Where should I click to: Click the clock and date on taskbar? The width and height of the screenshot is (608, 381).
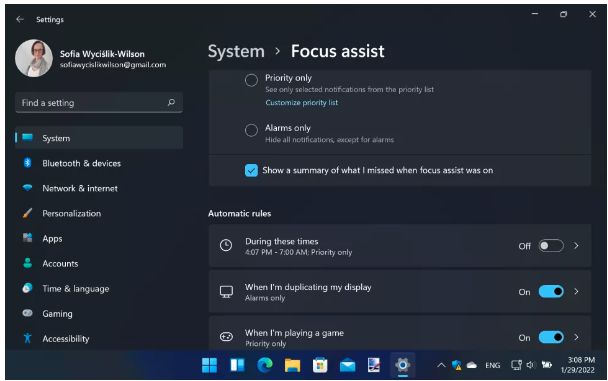[x=577, y=365]
